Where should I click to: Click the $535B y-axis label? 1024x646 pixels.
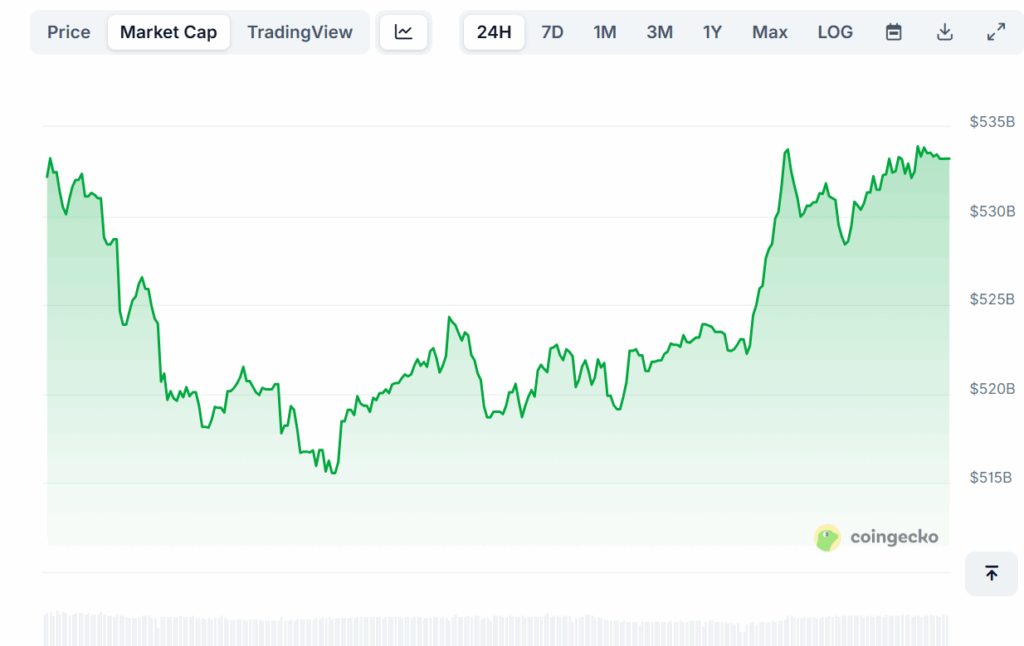coord(992,122)
